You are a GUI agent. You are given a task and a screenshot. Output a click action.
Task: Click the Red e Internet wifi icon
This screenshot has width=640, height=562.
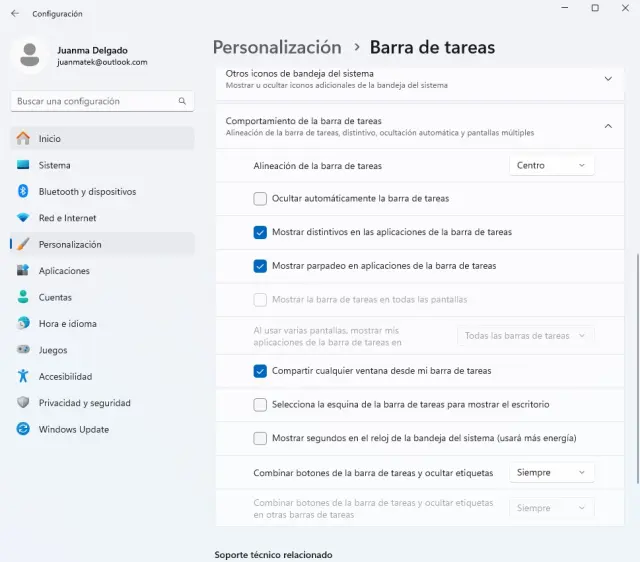pos(23,218)
